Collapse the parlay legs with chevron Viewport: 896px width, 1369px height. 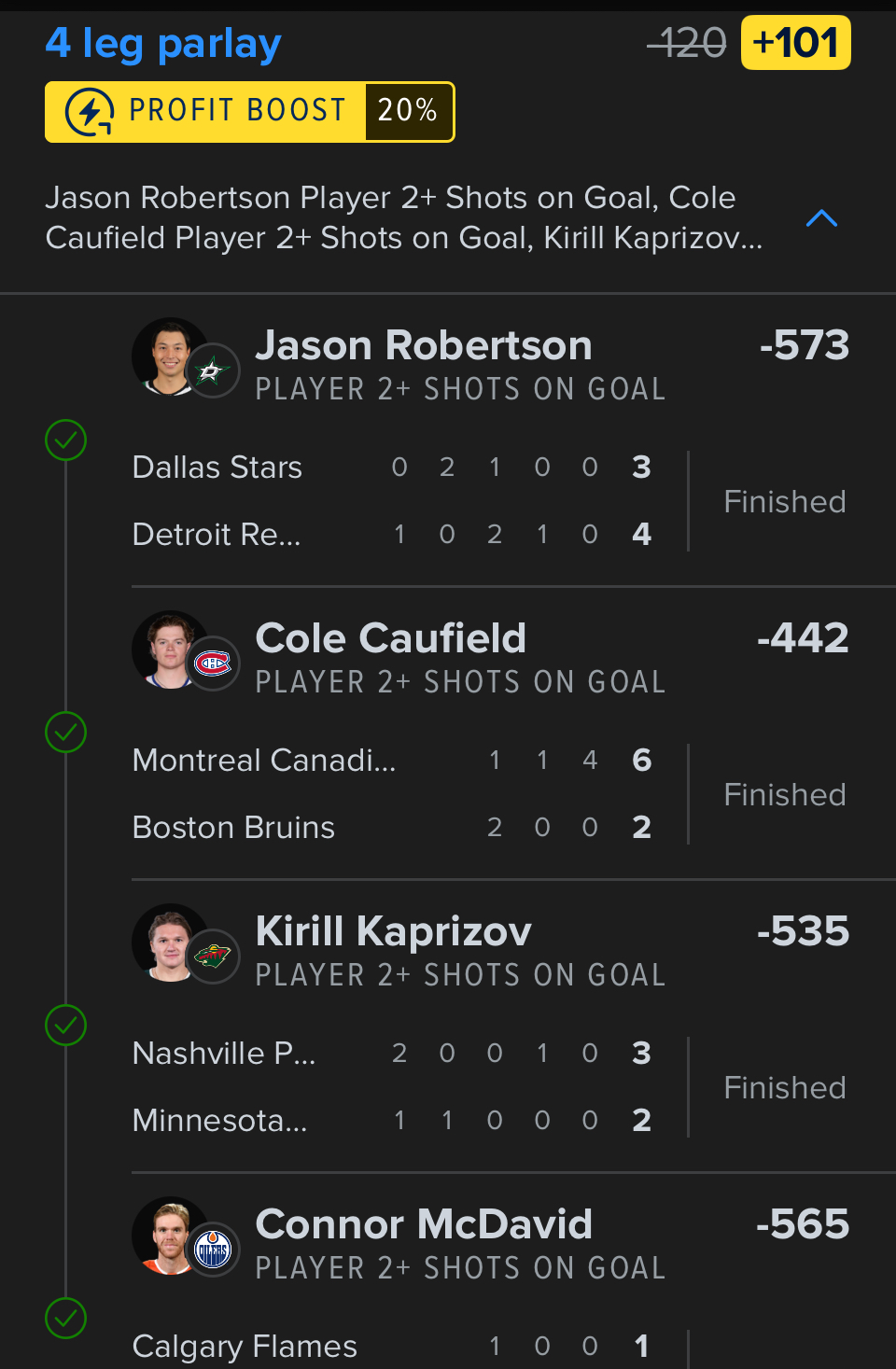(821, 218)
